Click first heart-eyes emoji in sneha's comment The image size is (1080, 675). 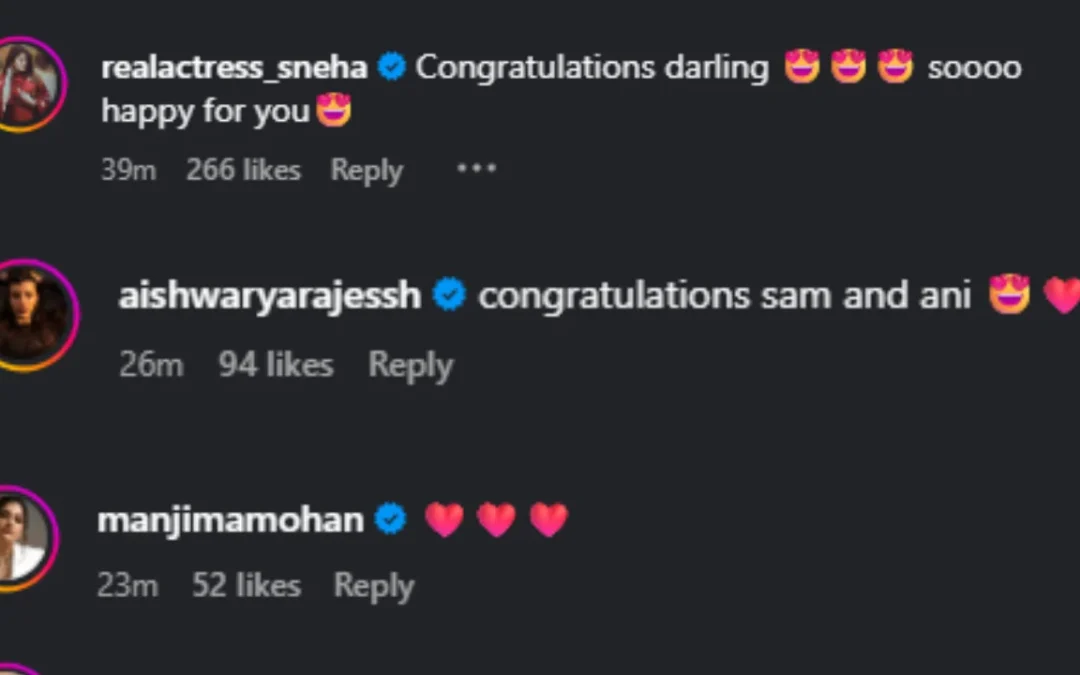(803, 66)
